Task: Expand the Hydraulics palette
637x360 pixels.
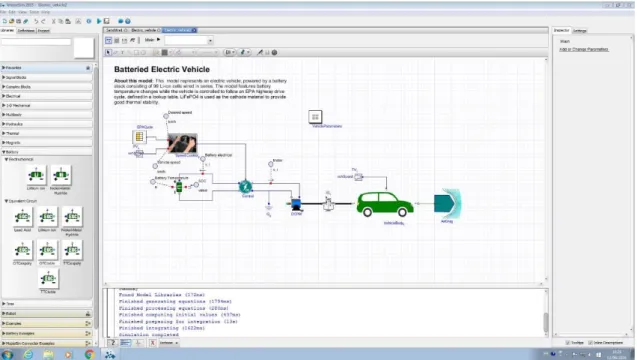Action: (x=47, y=124)
